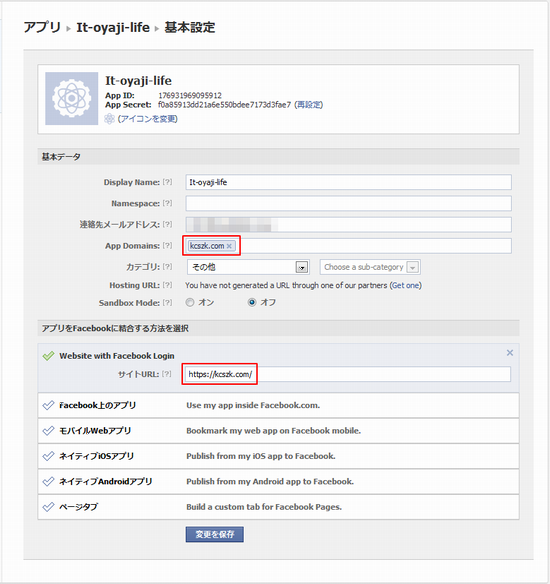This screenshot has width=550, height=584.
Task: Click the Display Name input field
Action: (349, 182)
